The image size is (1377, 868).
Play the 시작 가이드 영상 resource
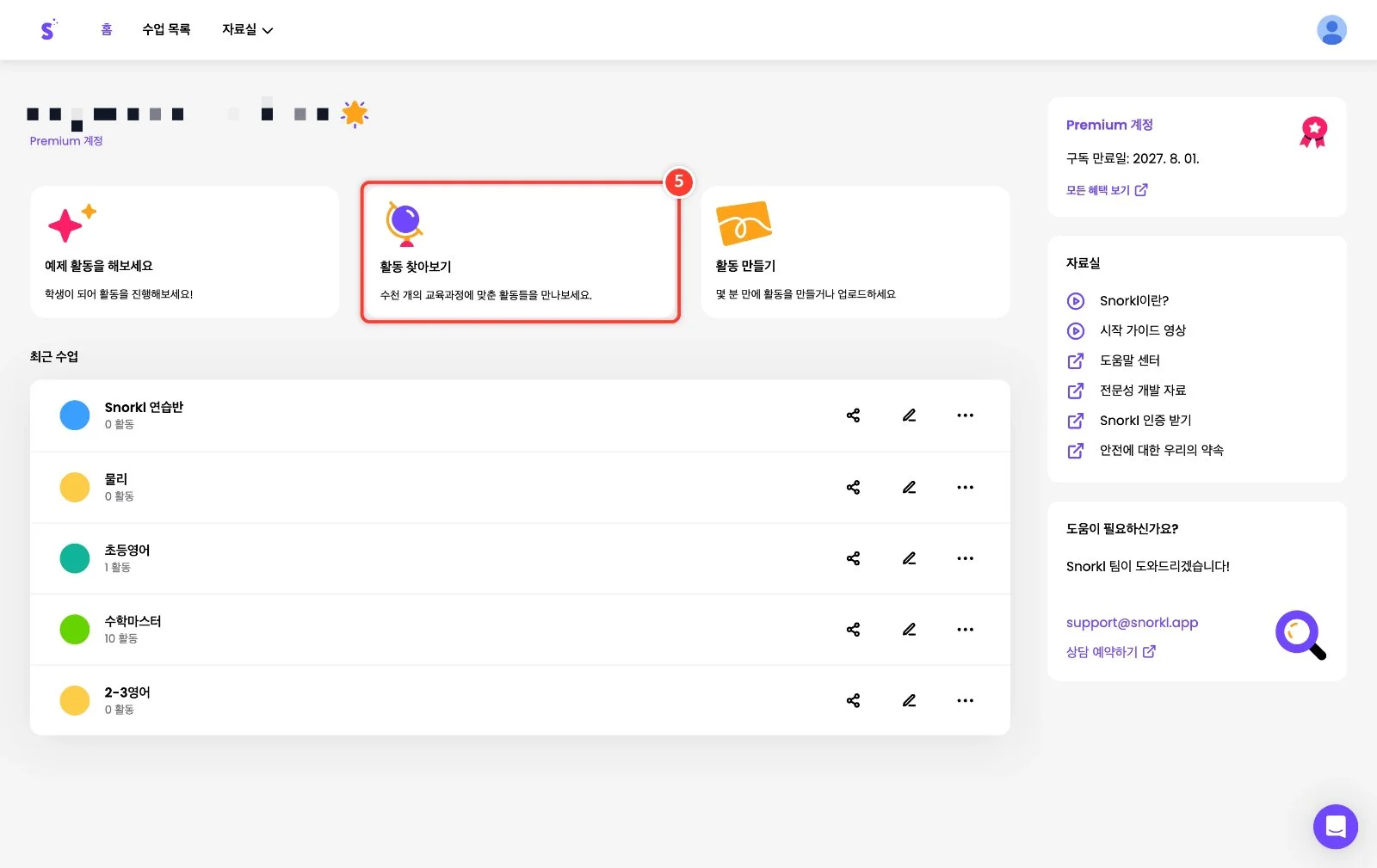pos(1126,330)
